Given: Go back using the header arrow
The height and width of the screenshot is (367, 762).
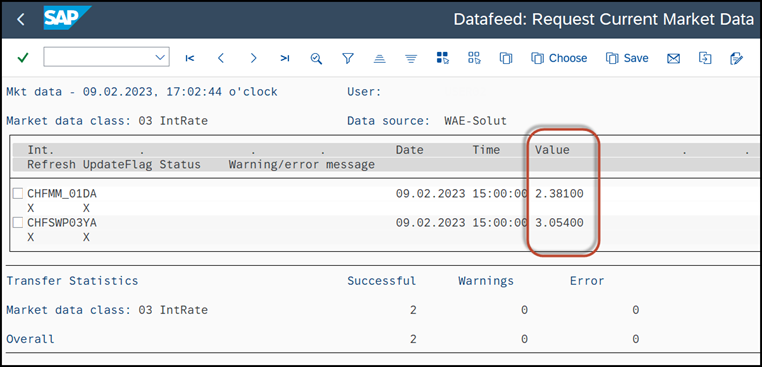Looking at the screenshot, I should (20, 19).
